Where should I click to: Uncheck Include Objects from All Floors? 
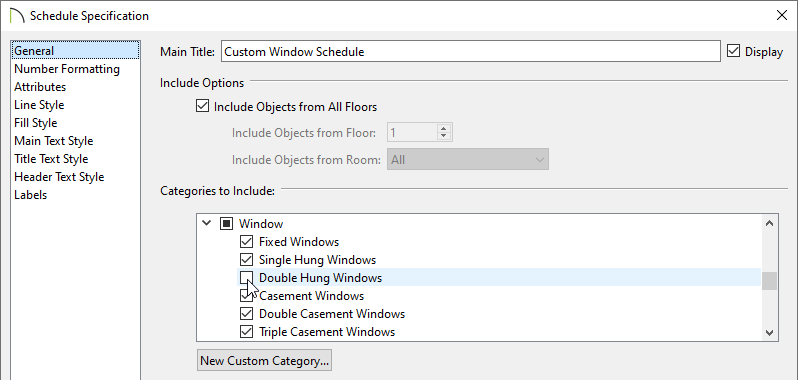203,107
